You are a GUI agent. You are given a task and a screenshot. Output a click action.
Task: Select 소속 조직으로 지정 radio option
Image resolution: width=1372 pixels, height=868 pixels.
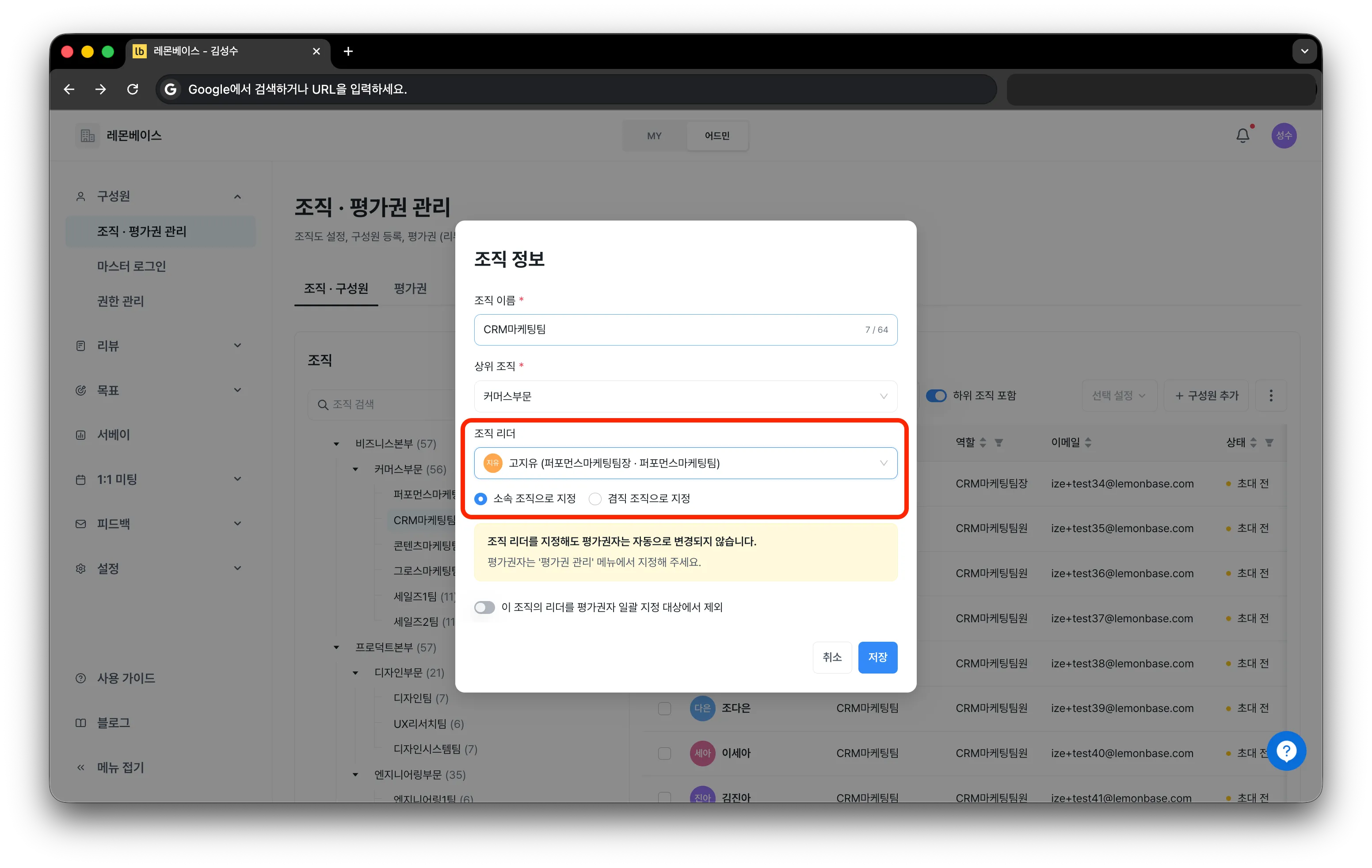click(481, 499)
